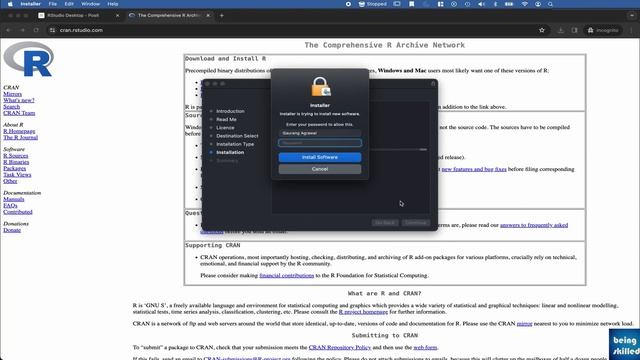The height and width of the screenshot is (360, 640).
Task: Select Installation Type step in Installer
Action: pos(235,144)
